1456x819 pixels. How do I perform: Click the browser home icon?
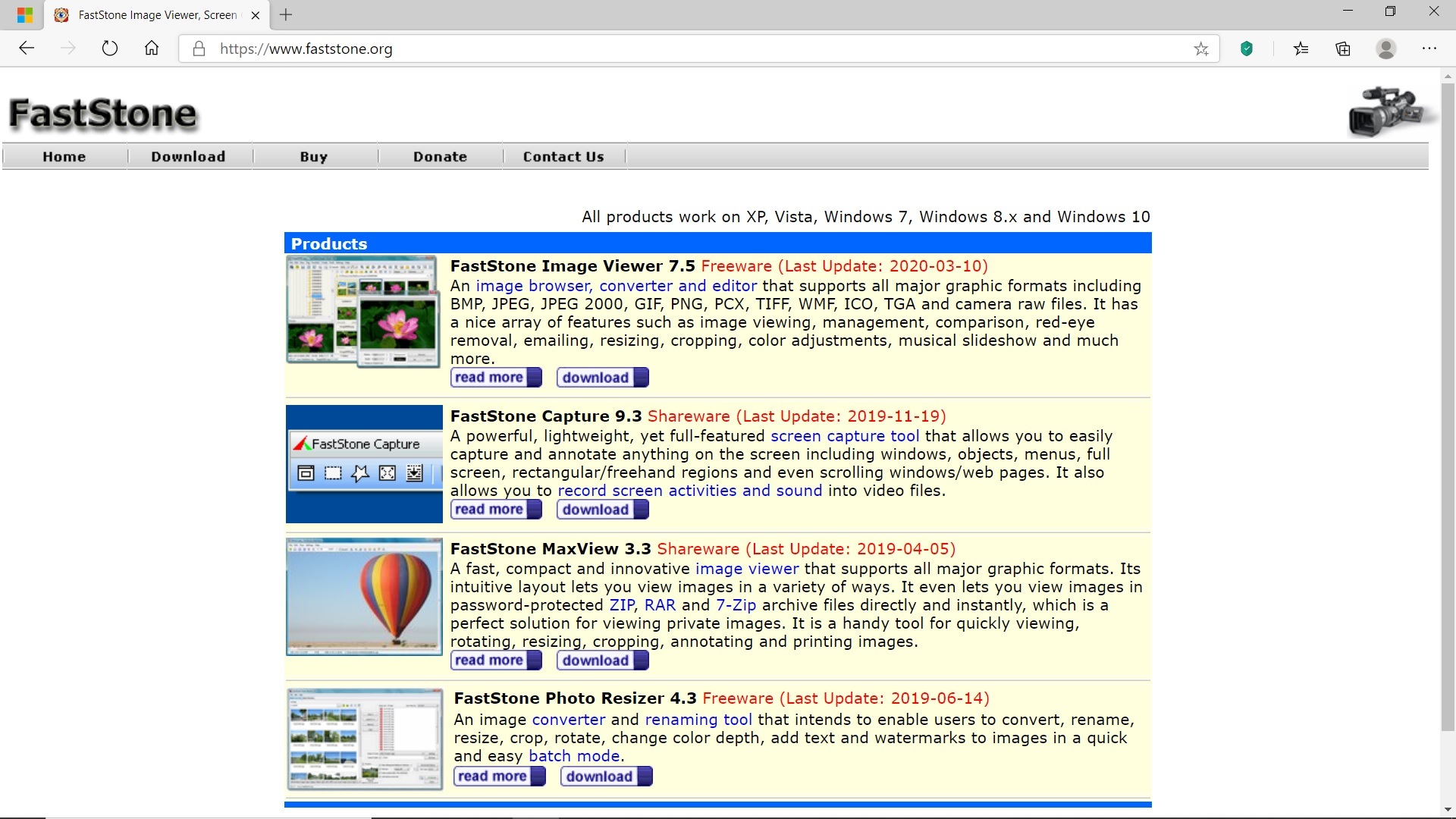pos(152,49)
